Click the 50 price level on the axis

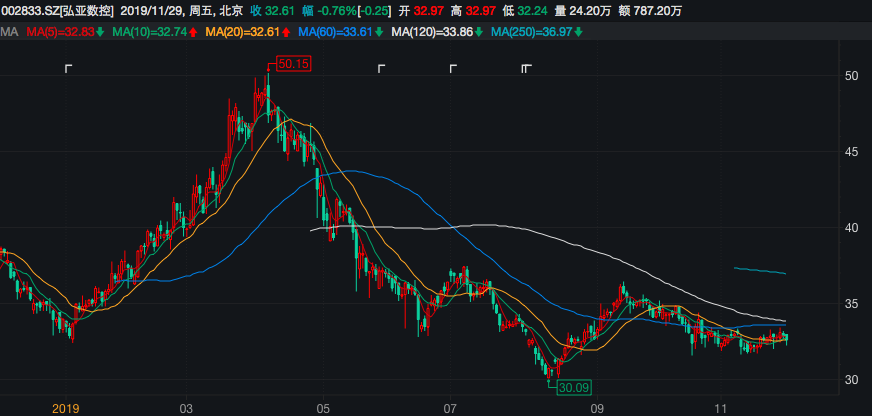(x=850, y=76)
